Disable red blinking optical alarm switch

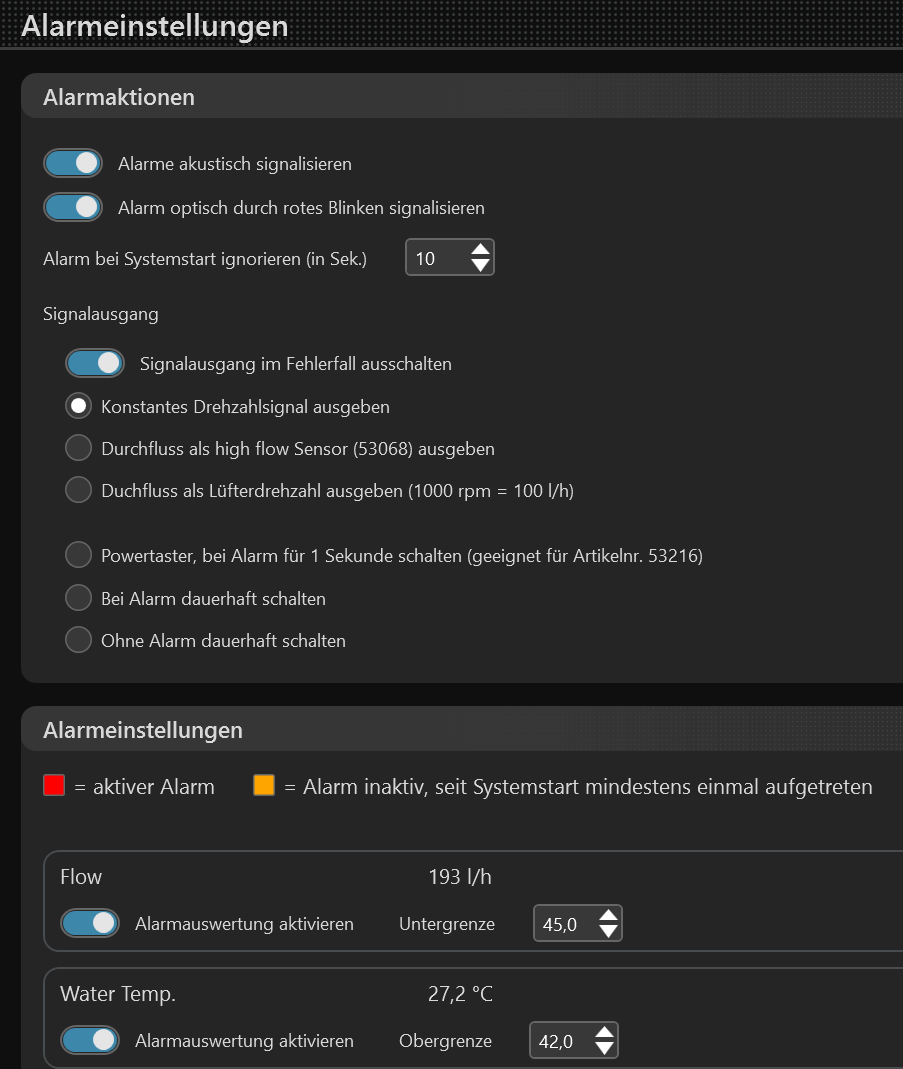pyautogui.click(x=73, y=207)
